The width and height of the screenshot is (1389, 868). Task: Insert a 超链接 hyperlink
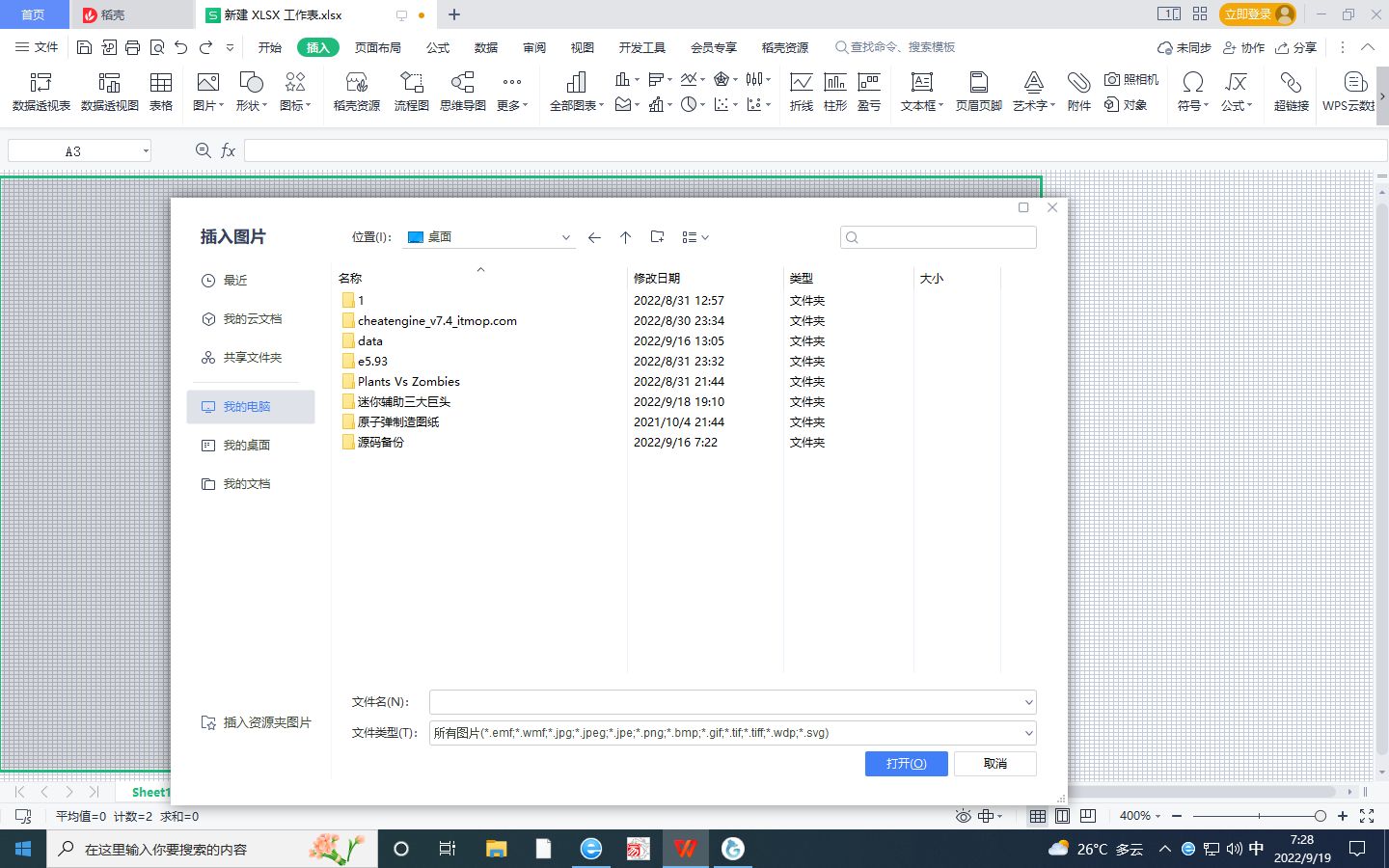point(1291,92)
